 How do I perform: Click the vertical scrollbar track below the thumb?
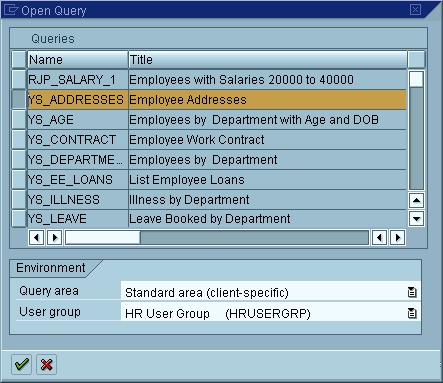coord(416,138)
